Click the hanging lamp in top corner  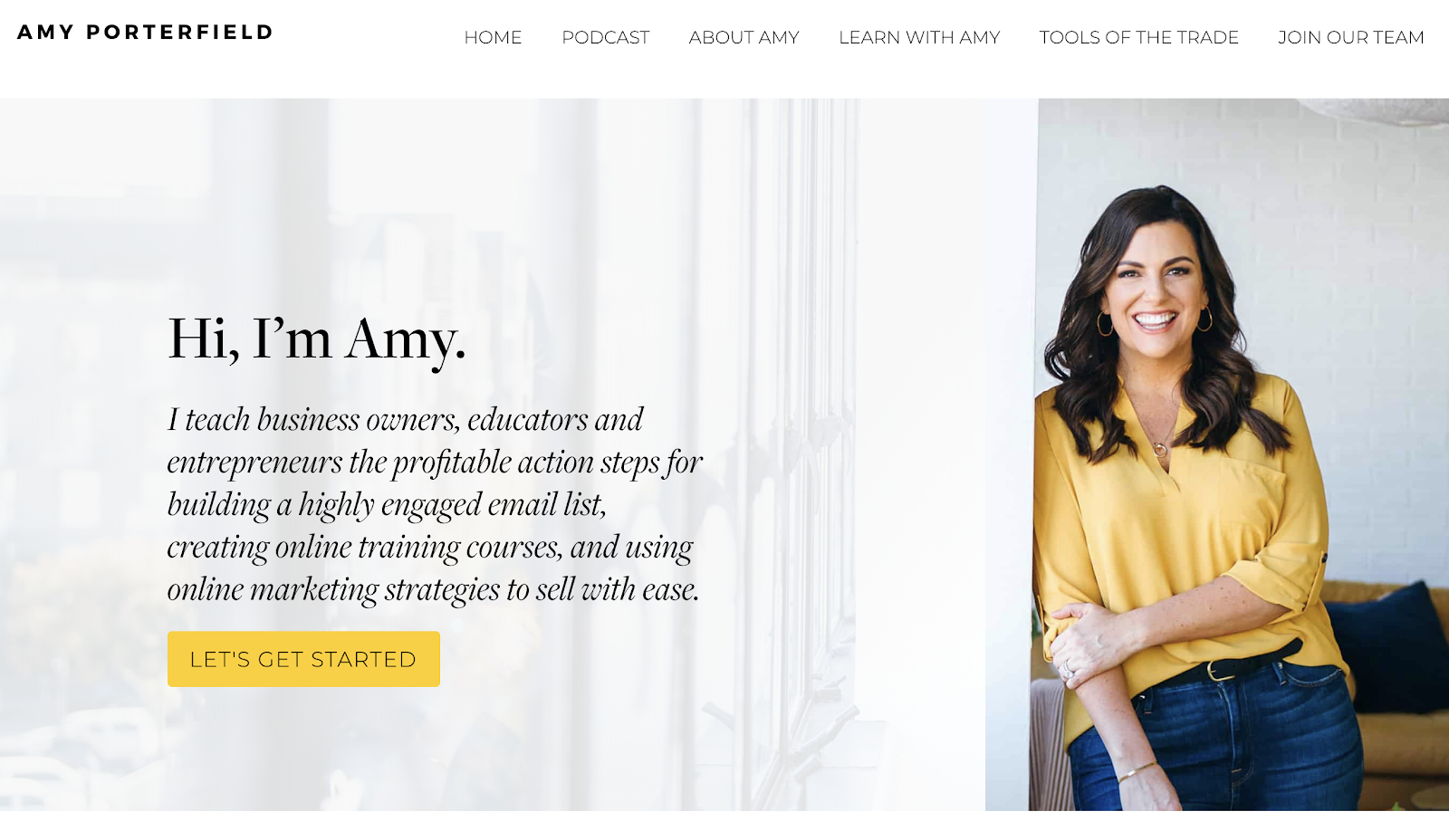(1377, 110)
